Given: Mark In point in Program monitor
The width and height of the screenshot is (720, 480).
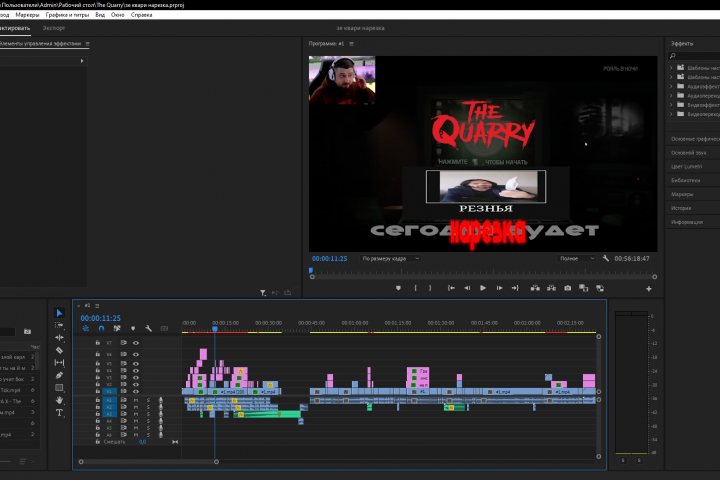Looking at the screenshot, I should click(x=416, y=288).
